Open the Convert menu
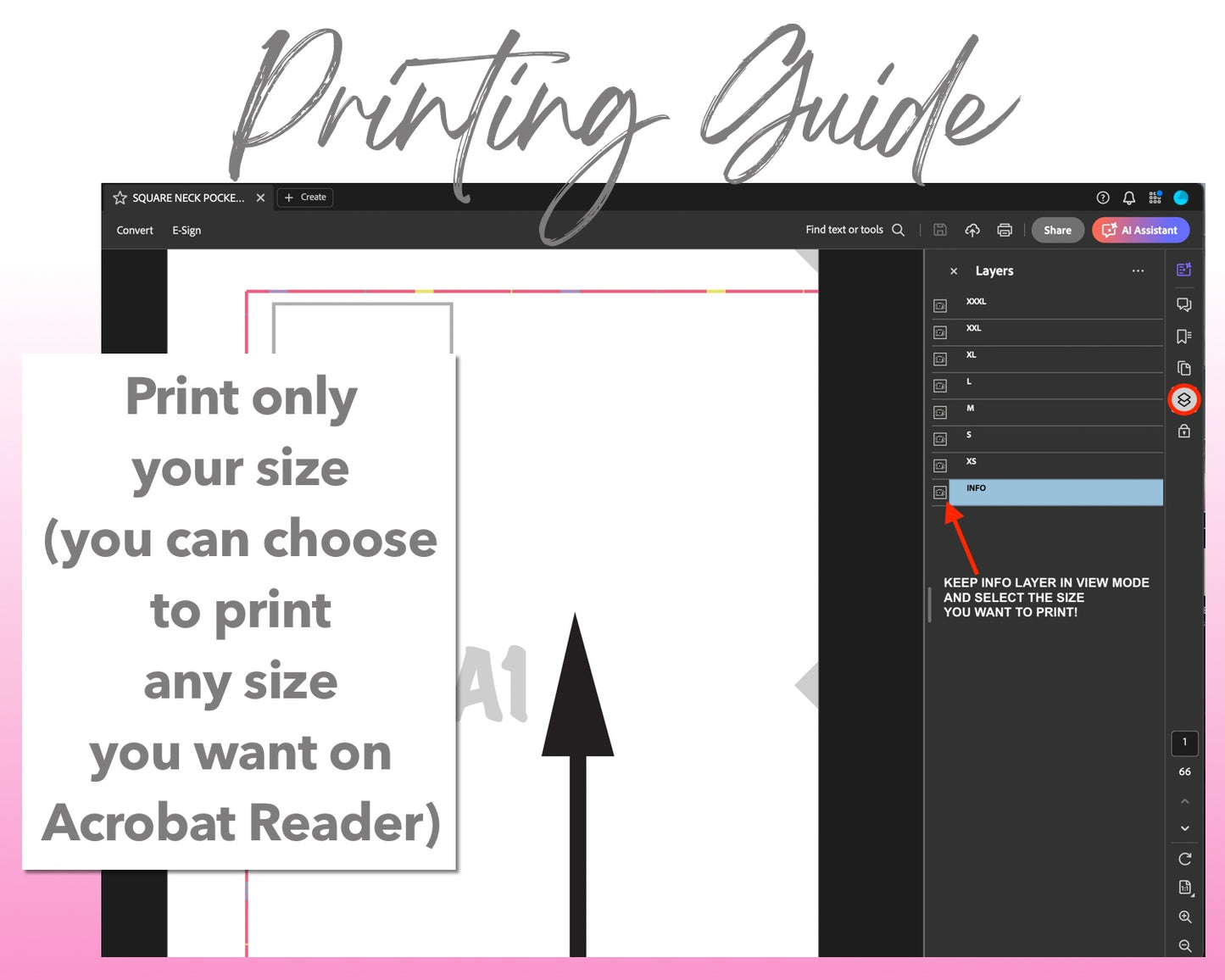Image resolution: width=1225 pixels, height=980 pixels. [x=135, y=231]
